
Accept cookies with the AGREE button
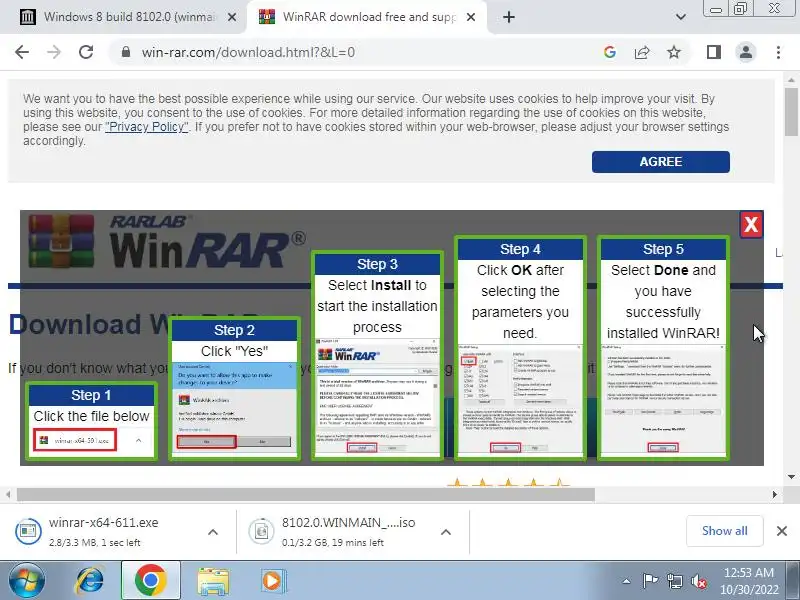coord(661,162)
